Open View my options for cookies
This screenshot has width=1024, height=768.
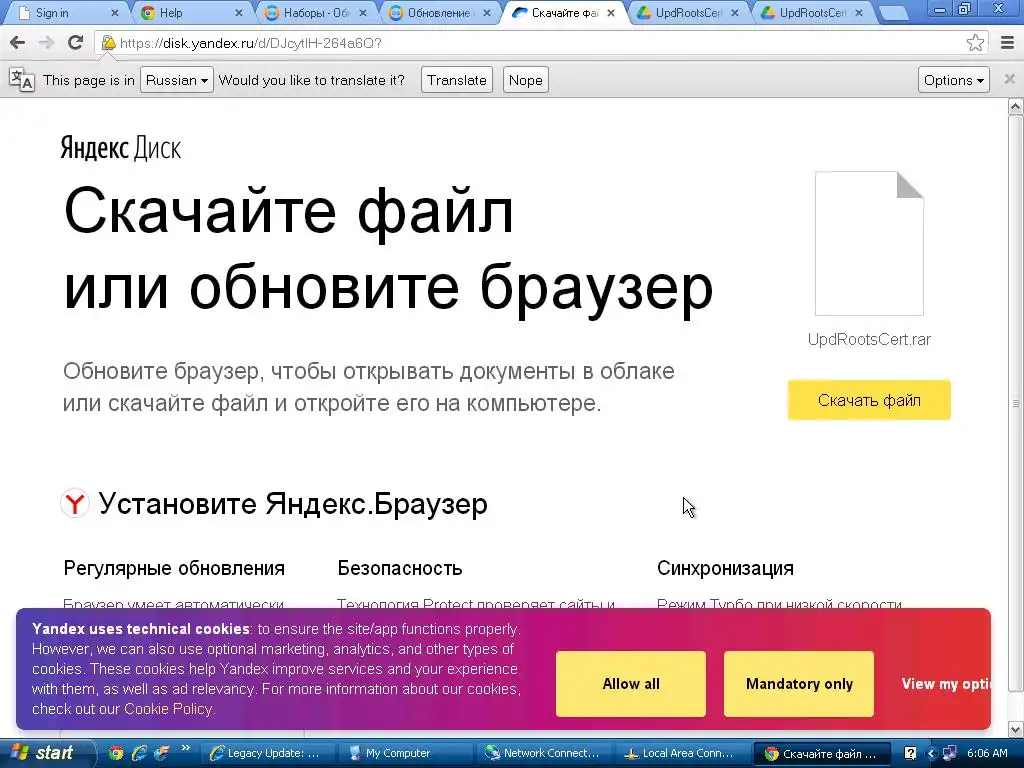click(946, 684)
